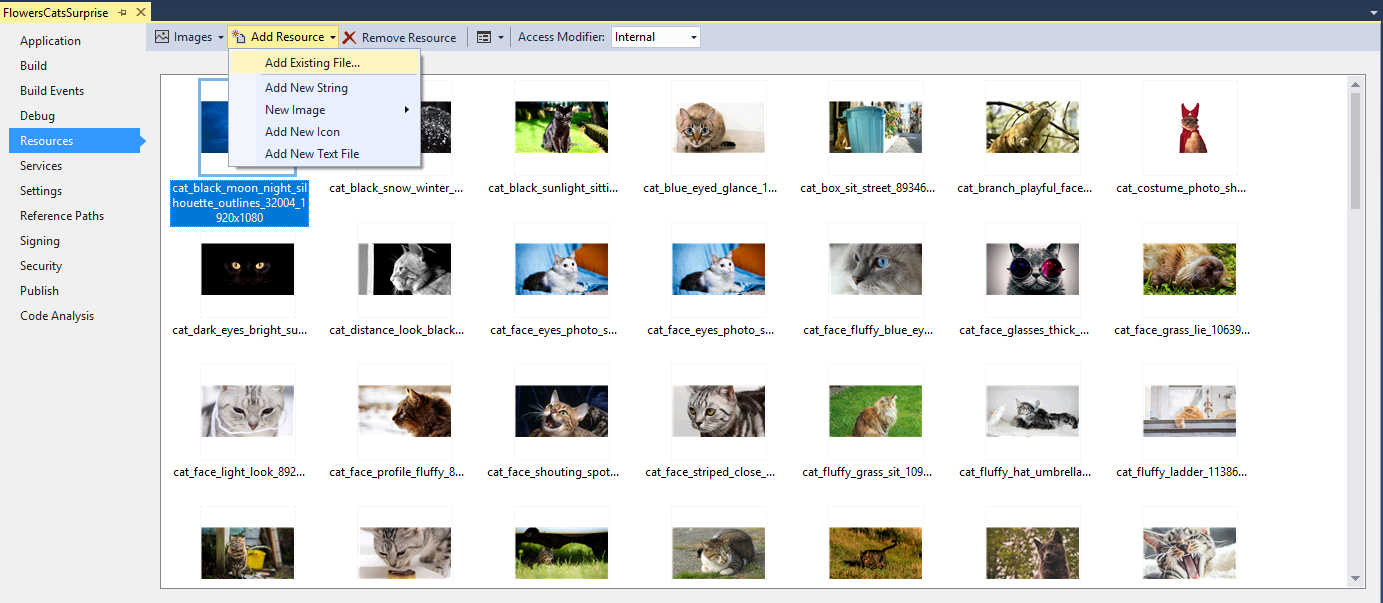This screenshot has height=603, width=1383.
Task: Close the FlowersCatsSurprise tab
Action: click(x=140, y=13)
